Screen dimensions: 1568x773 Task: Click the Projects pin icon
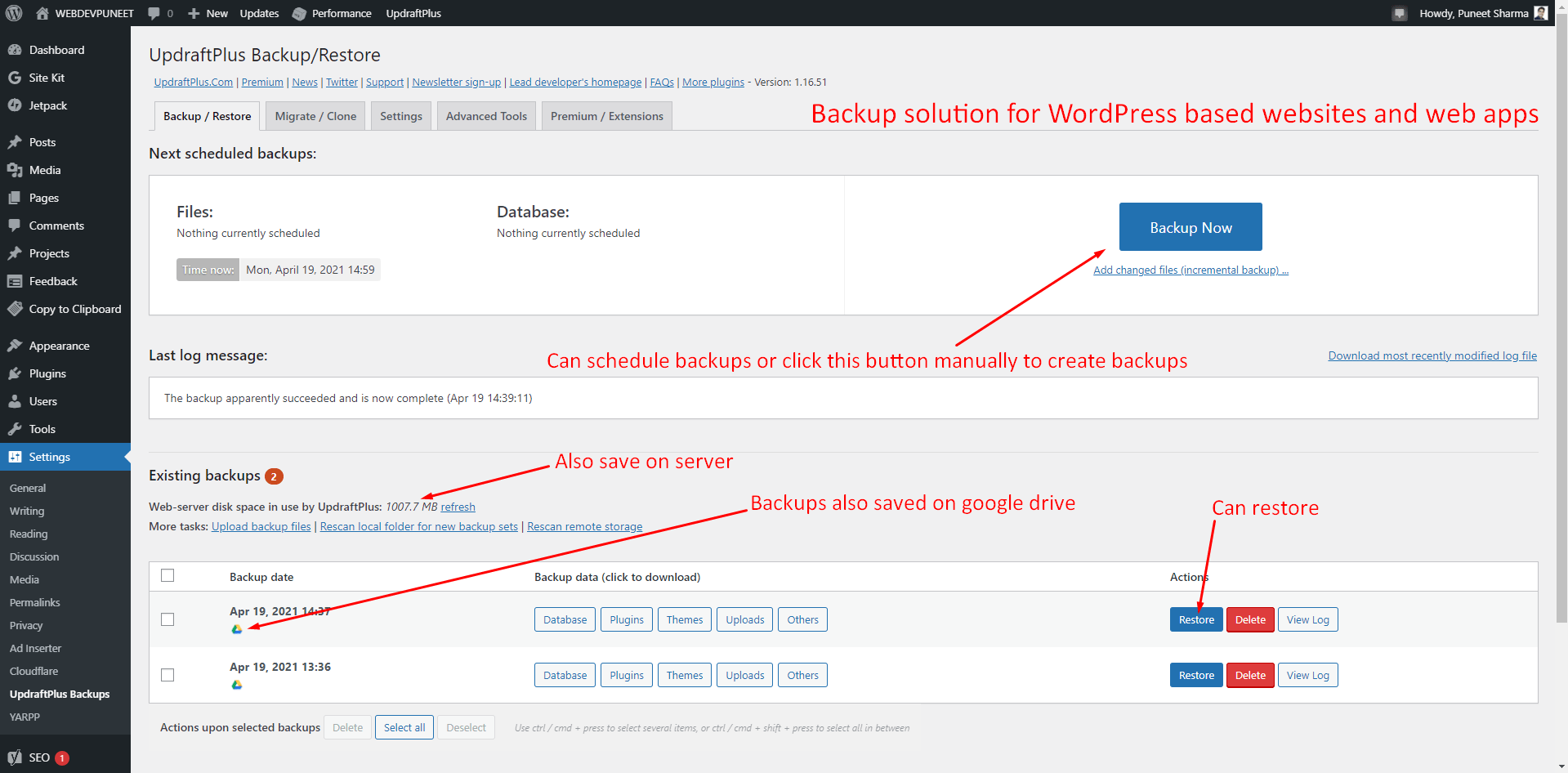coord(15,253)
